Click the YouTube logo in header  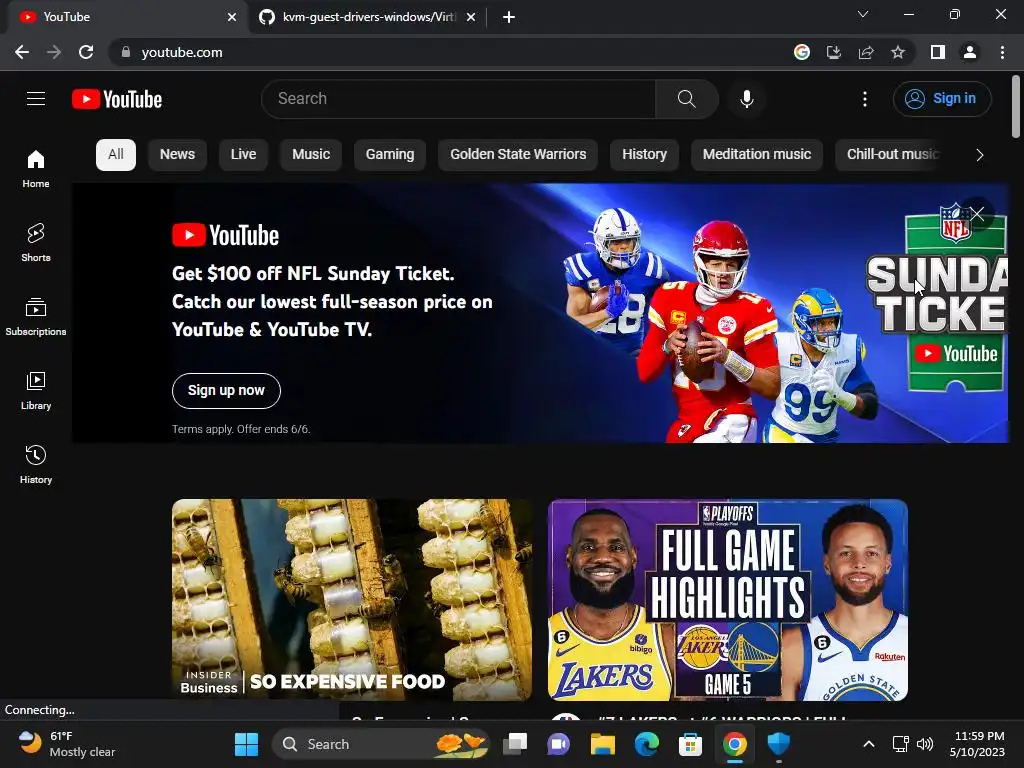click(117, 99)
